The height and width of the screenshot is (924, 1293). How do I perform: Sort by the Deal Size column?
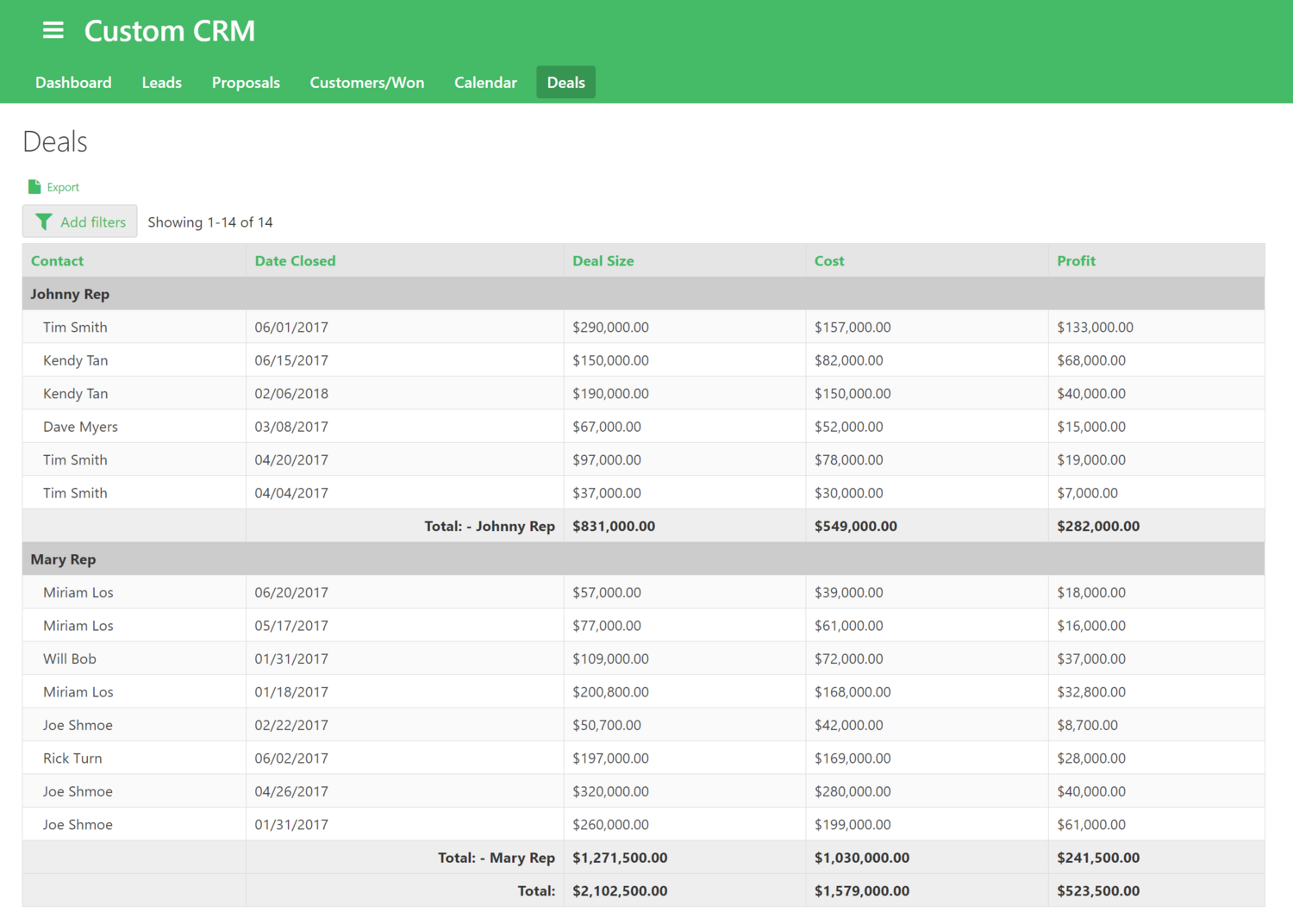pos(603,260)
